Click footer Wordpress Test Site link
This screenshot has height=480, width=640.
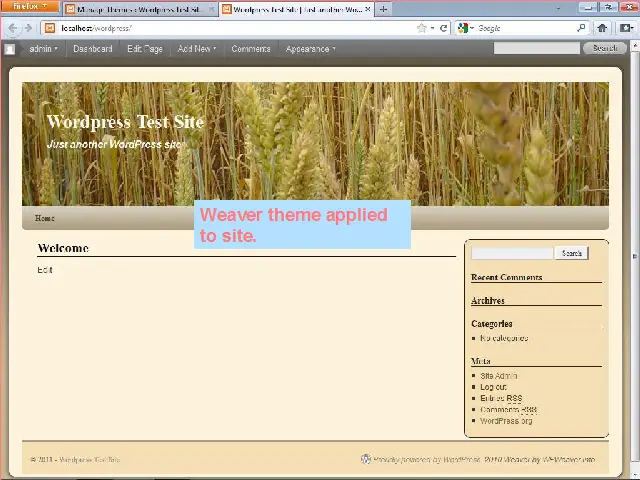point(90,460)
